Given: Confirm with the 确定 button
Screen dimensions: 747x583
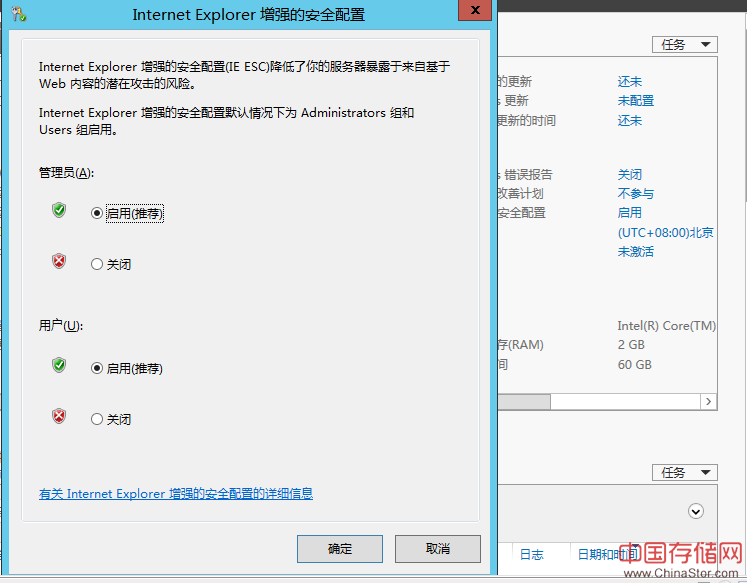Looking at the screenshot, I should [x=340, y=549].
